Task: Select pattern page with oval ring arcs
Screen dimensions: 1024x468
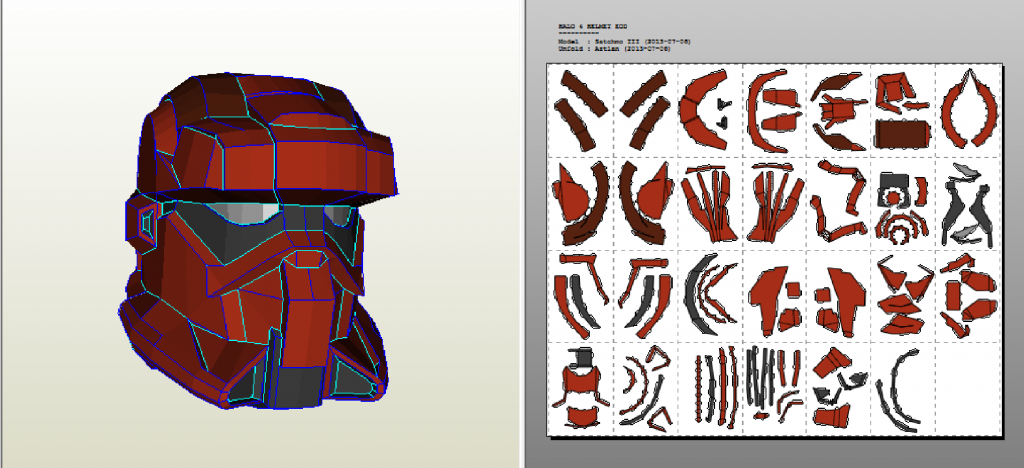Action: [968, 111]
